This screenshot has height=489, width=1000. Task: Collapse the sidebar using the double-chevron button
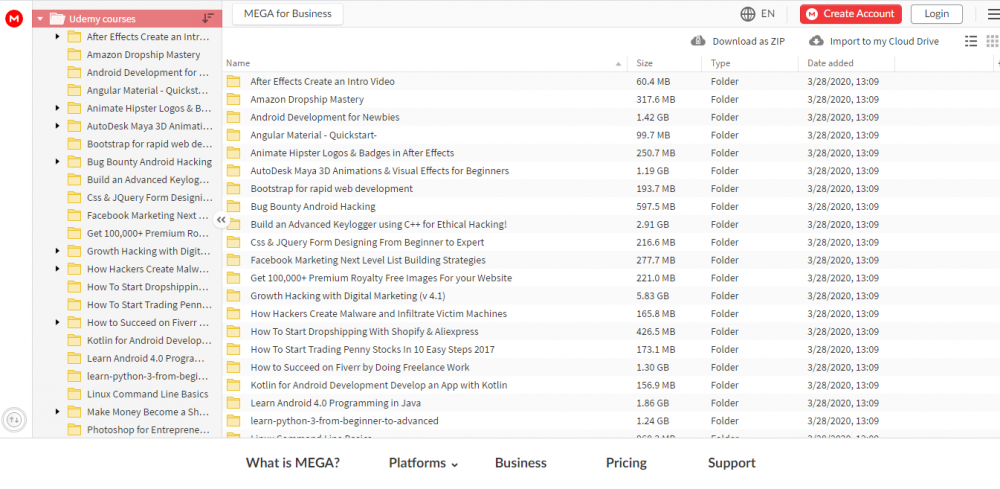[x=221, y=219]
